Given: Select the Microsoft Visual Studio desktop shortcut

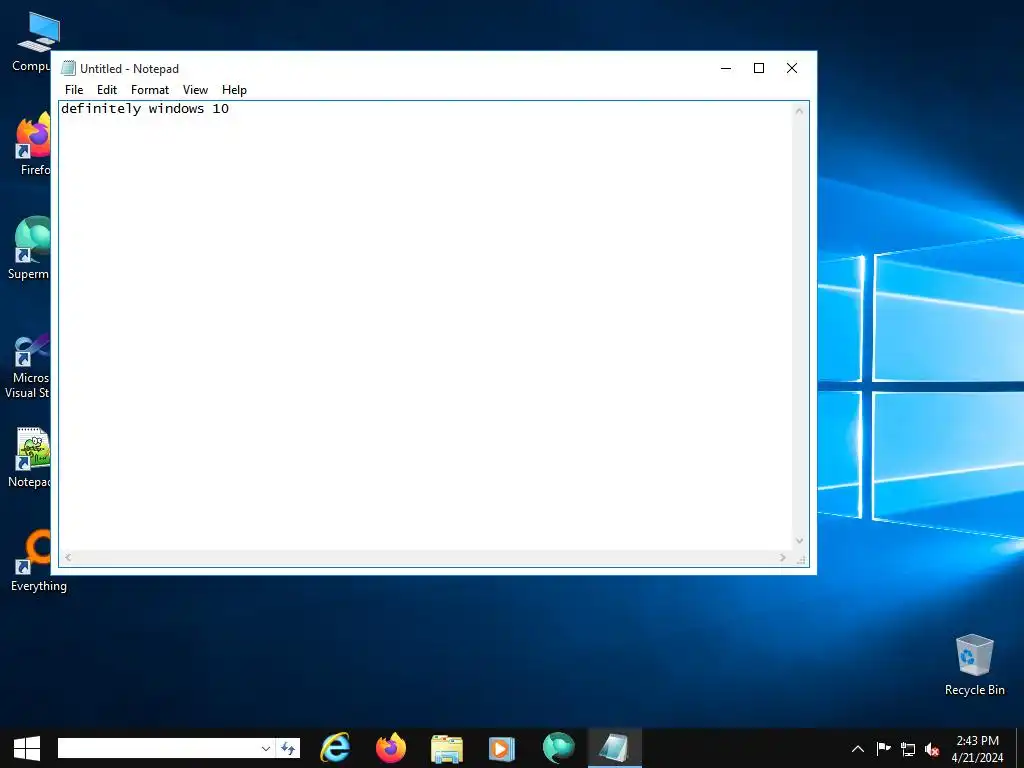Looking at the screenshot, I should [x=27, y=366].
